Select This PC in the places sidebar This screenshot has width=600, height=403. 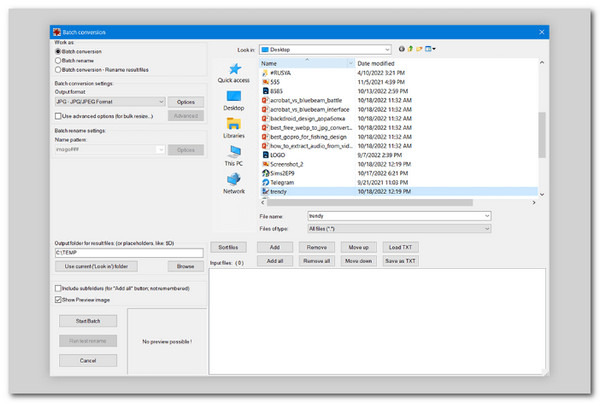click(x=233, y=155)
